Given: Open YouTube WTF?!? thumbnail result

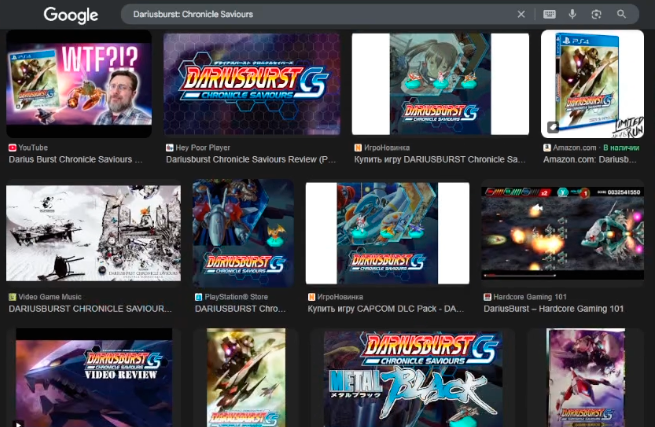Looking at the screenshot, I should [79, 84].
